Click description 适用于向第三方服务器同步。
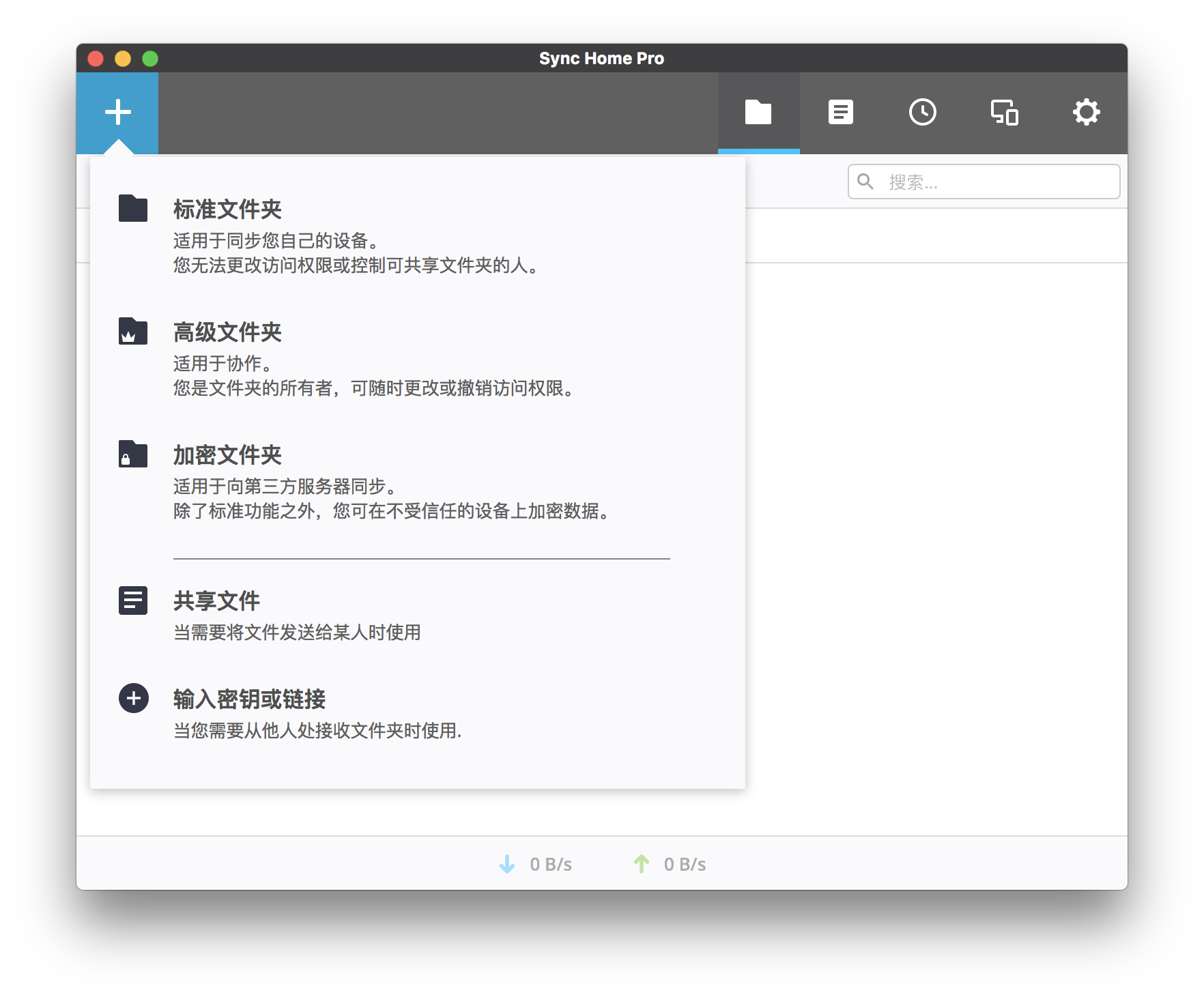 tap(285, 487)
